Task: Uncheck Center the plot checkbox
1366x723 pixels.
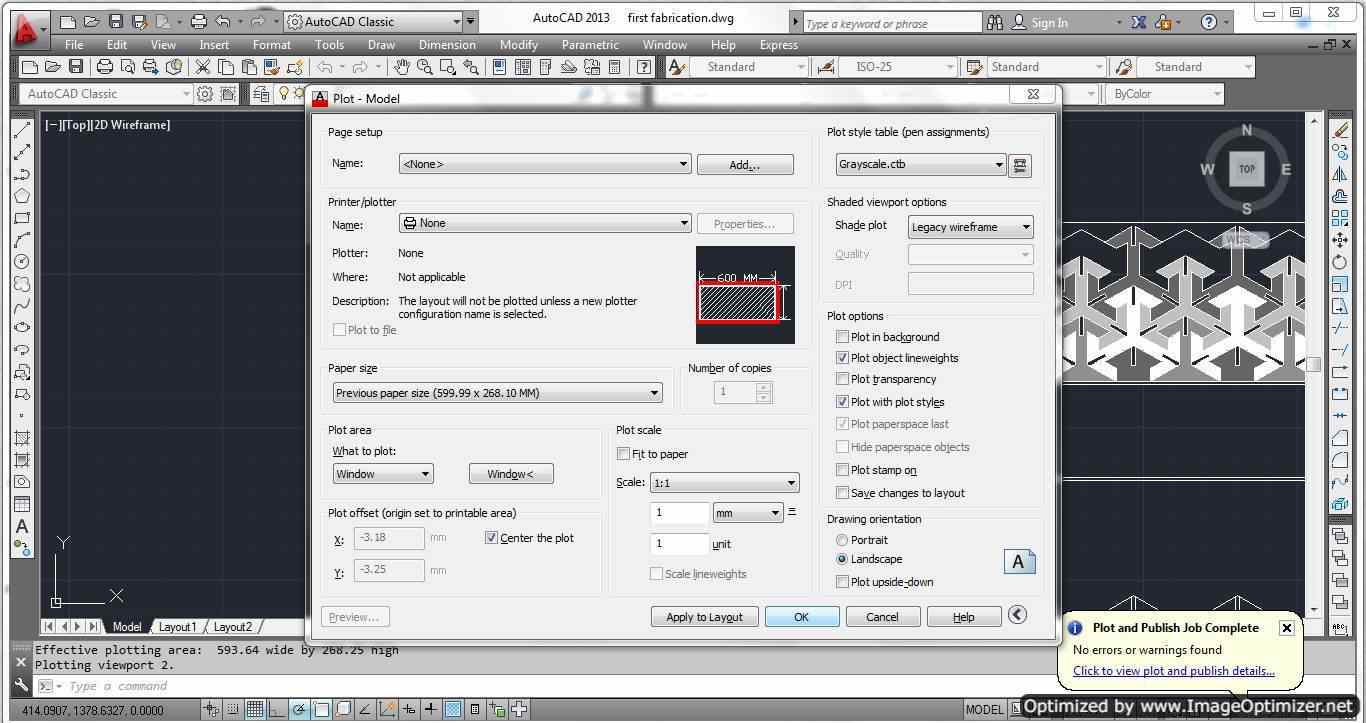Action: click(491, 538)
